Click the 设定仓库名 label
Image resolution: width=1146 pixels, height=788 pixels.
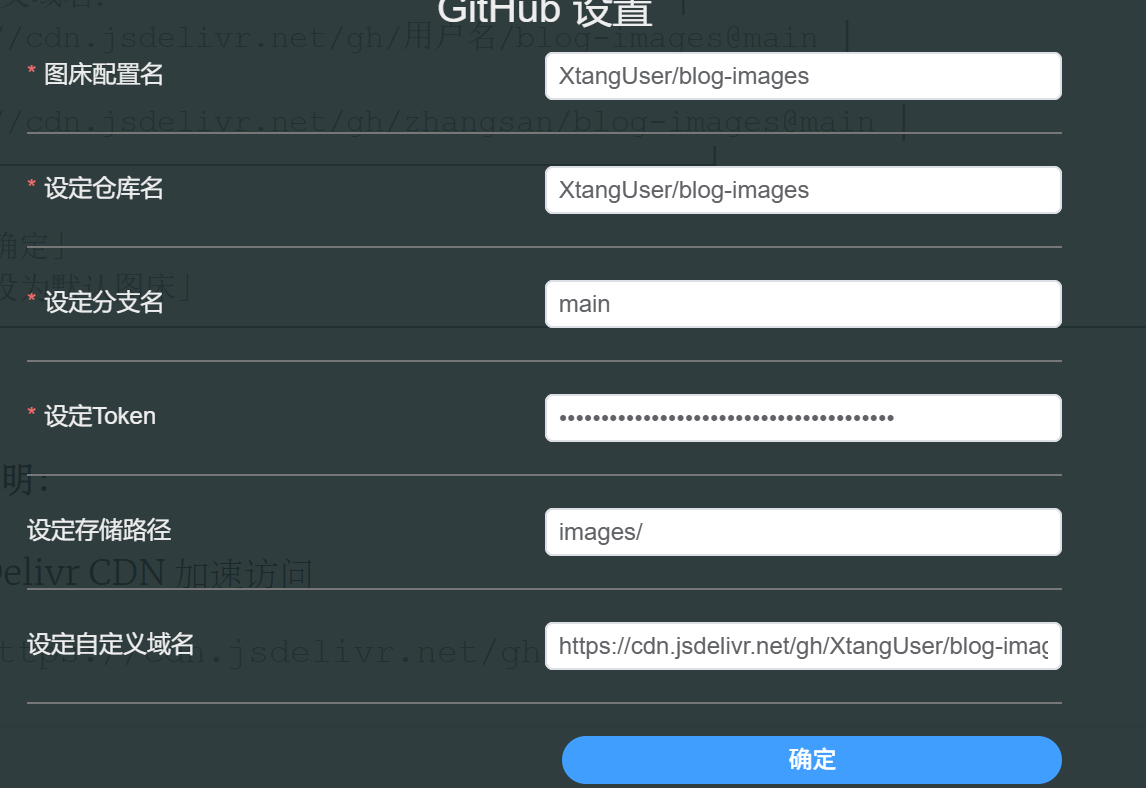point(104,189)
